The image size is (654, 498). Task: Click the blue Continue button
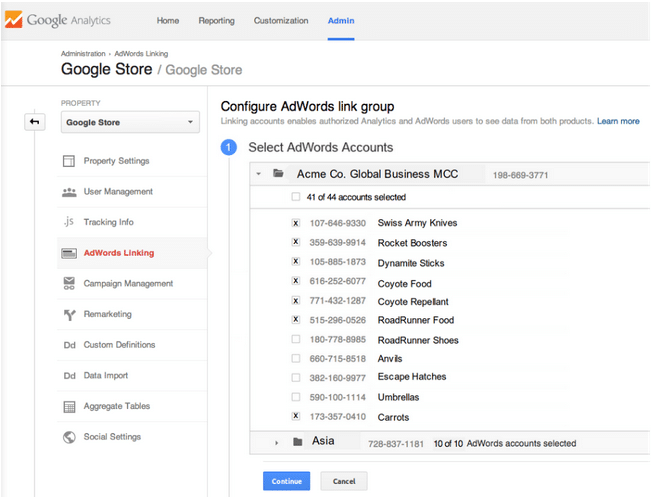click(x=287, y=481)
